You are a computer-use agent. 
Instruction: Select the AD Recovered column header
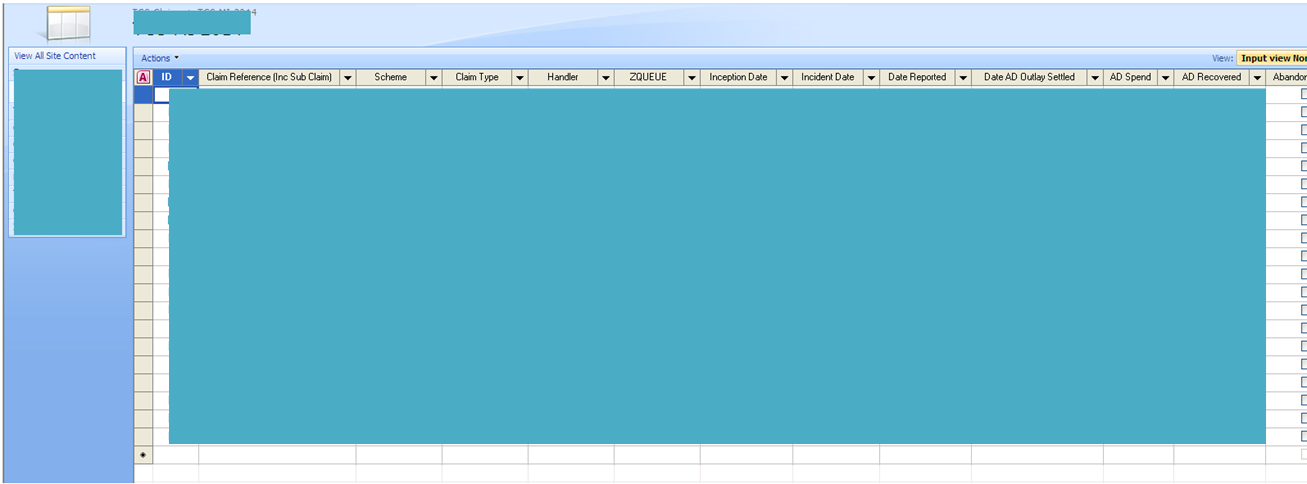tap(1212, 77)
